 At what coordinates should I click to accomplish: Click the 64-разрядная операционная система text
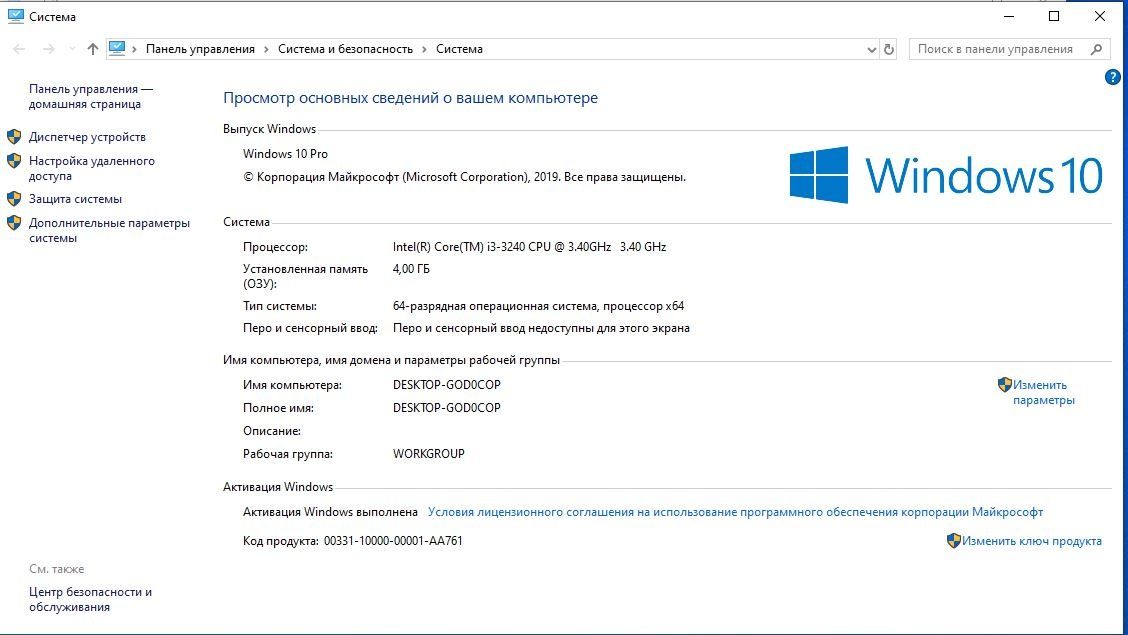point(538,306)
